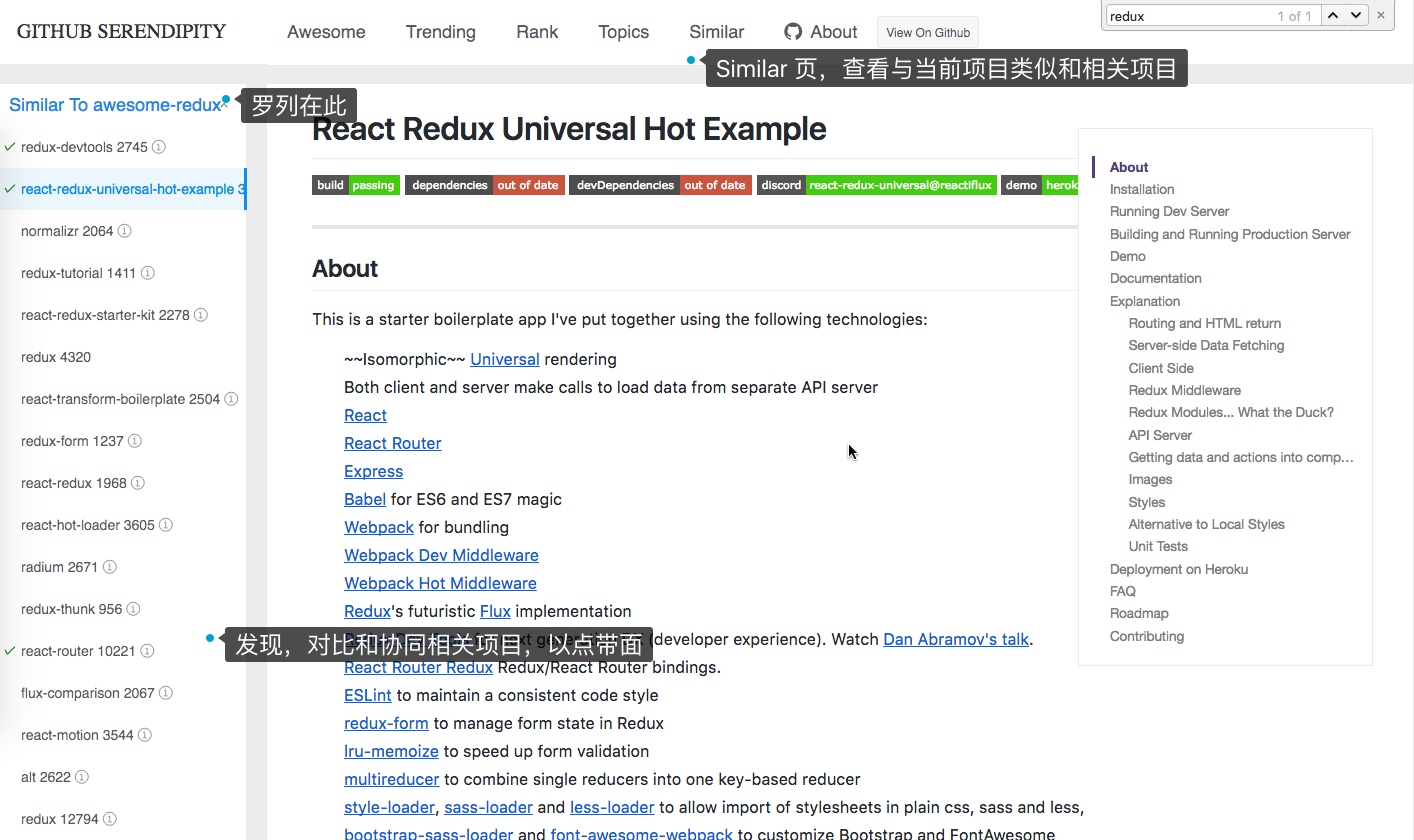Click the info icon beside redux 12794

(110, 819)
